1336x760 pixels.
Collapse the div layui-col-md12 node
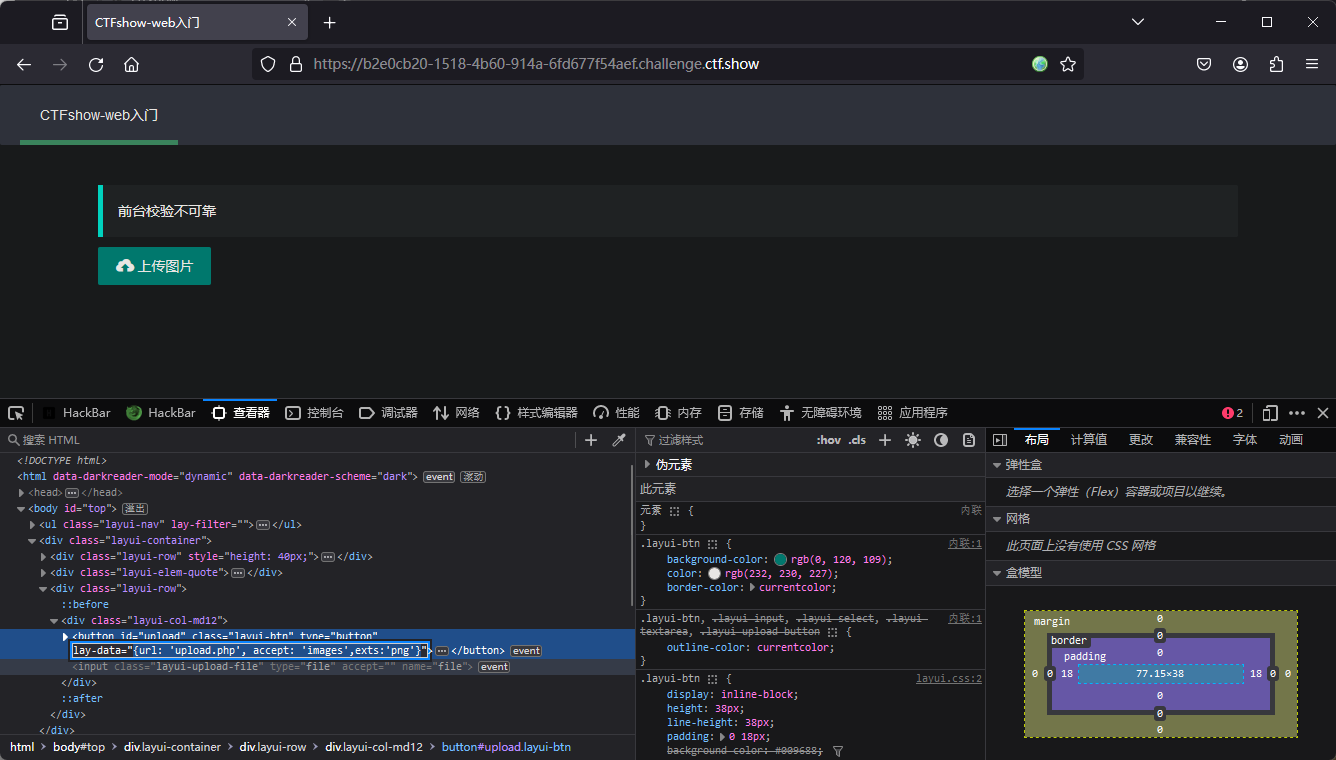click(x=54, y=621)
